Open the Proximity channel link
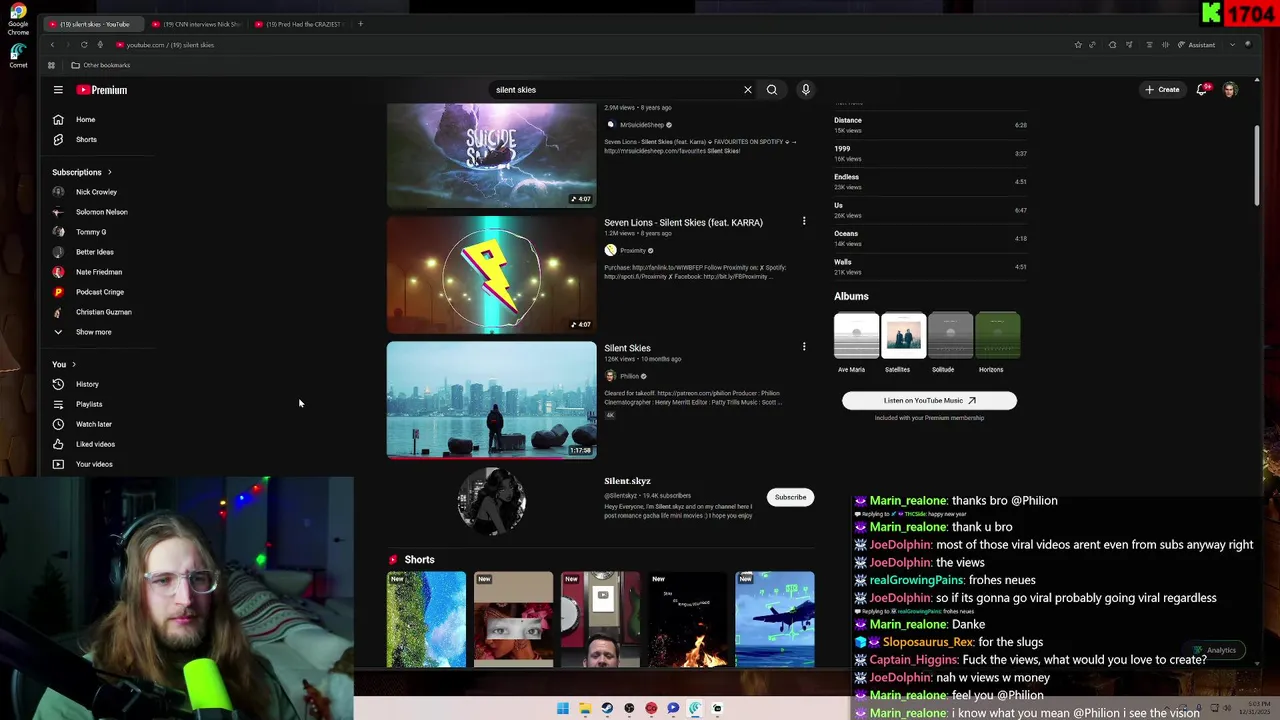 [x=633, y=251]
